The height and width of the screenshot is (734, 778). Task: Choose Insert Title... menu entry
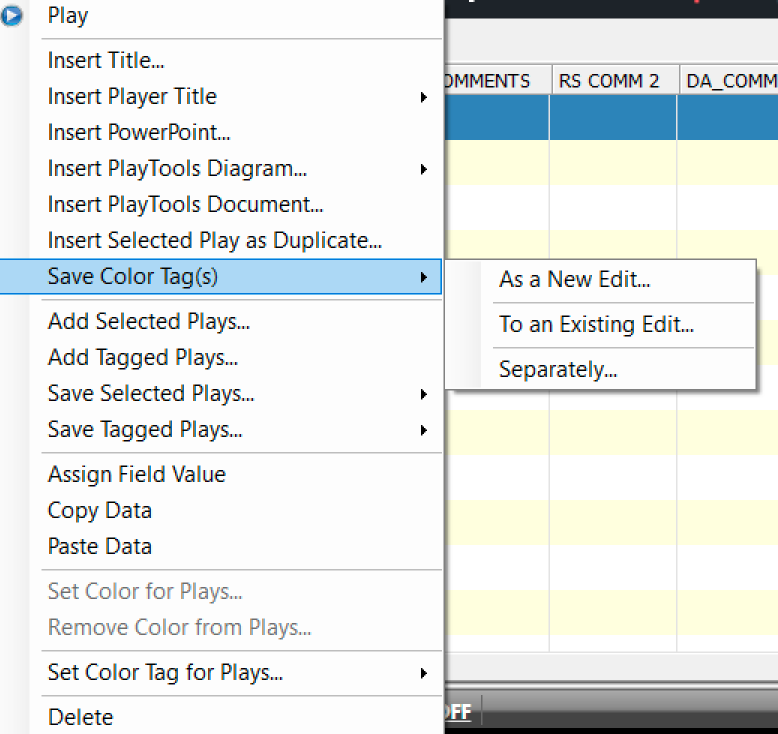coord(106,61)
